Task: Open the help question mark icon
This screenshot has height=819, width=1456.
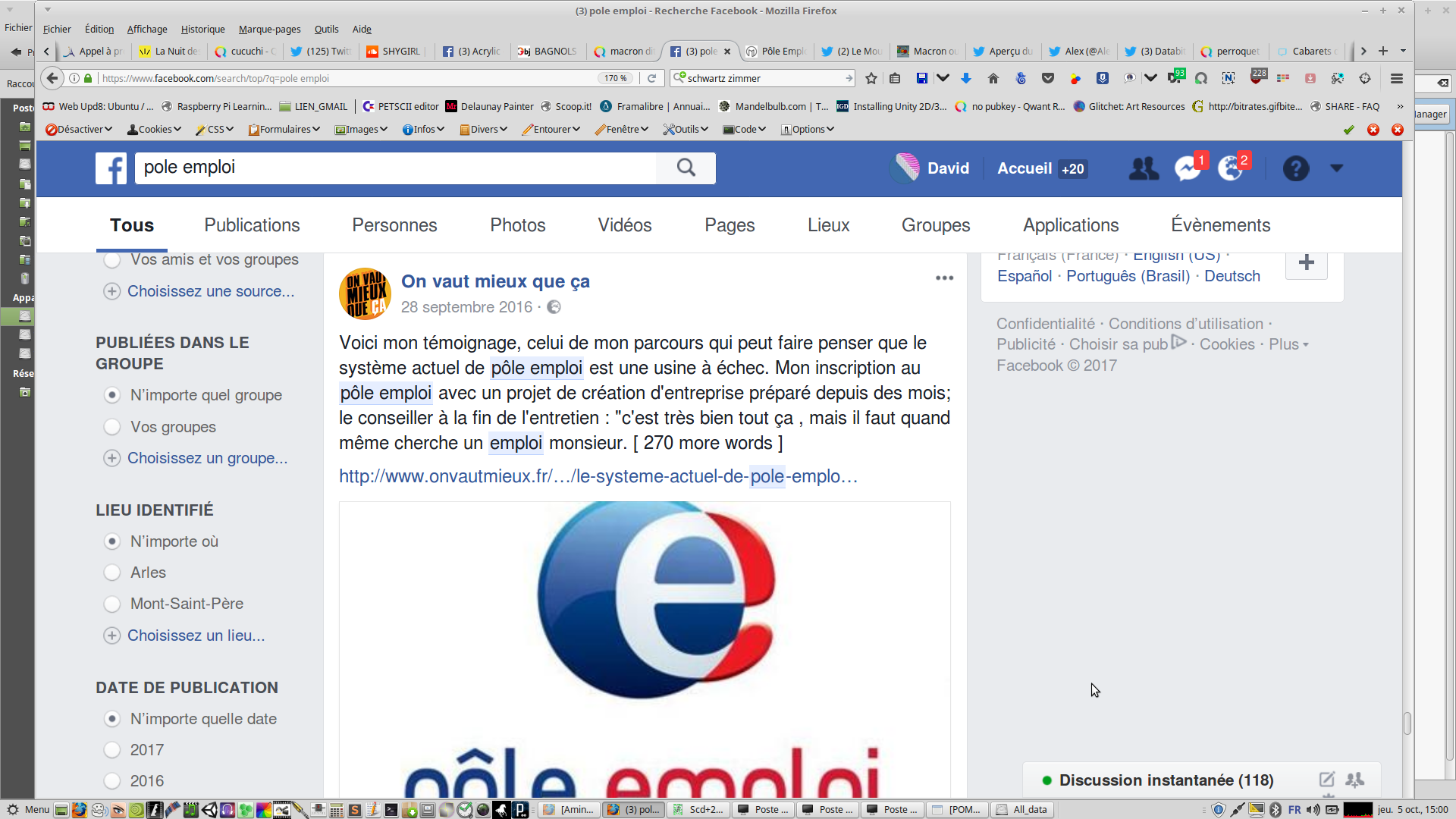Action: pos(1295,168)
